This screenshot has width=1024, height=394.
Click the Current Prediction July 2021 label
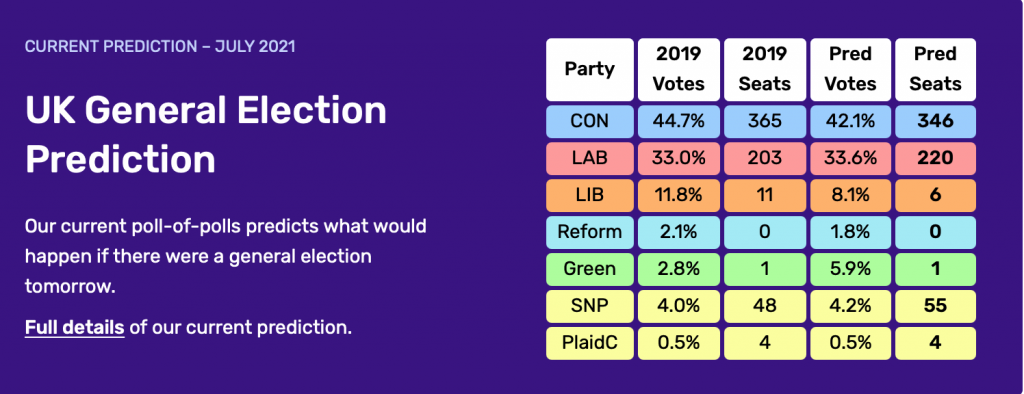tap(160, 47)
